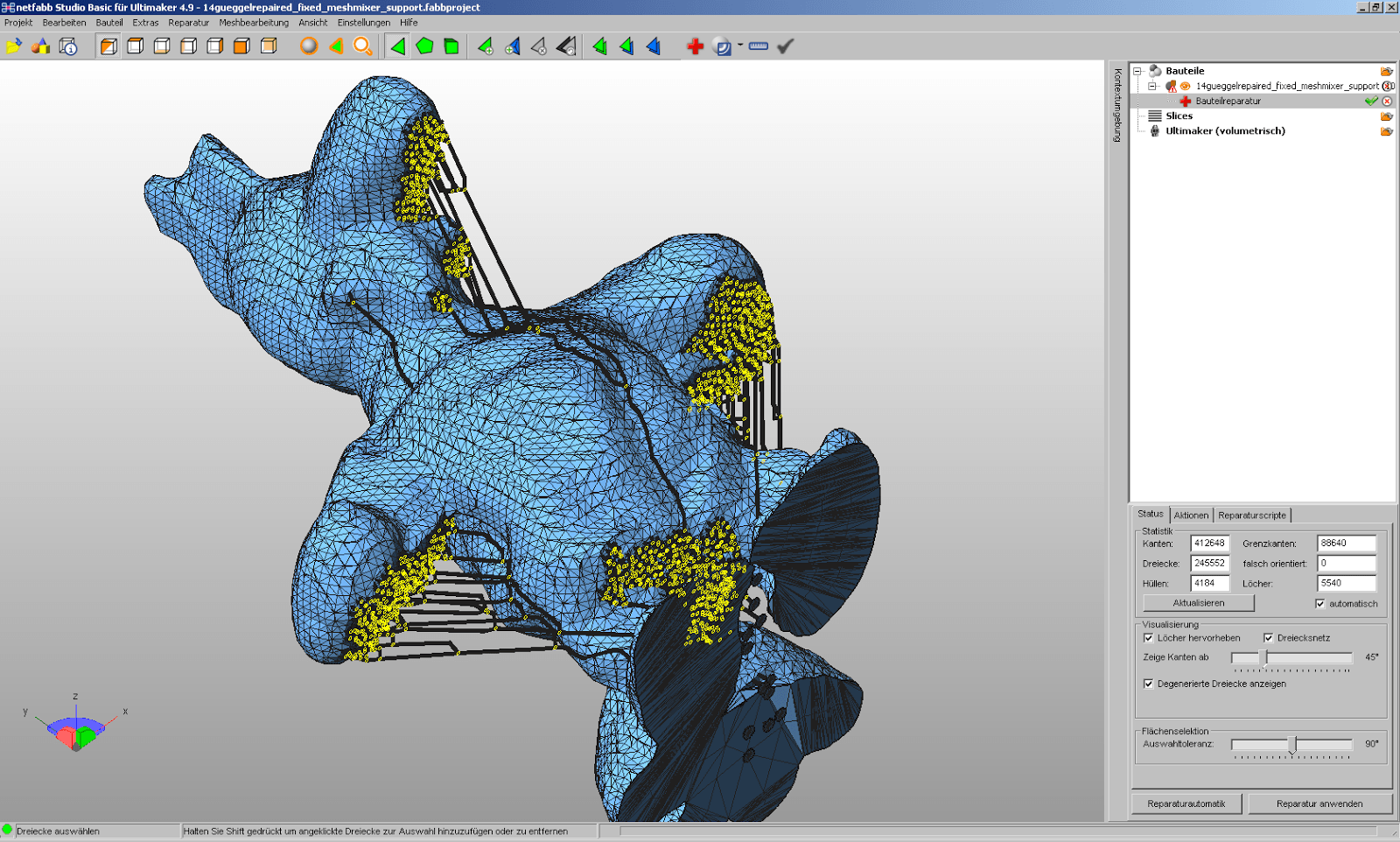This screenshot has height=842, width=1400.
Task: Collapse the 14gueggelrepaired part tree node
Action: click(x=1152, y=86)
